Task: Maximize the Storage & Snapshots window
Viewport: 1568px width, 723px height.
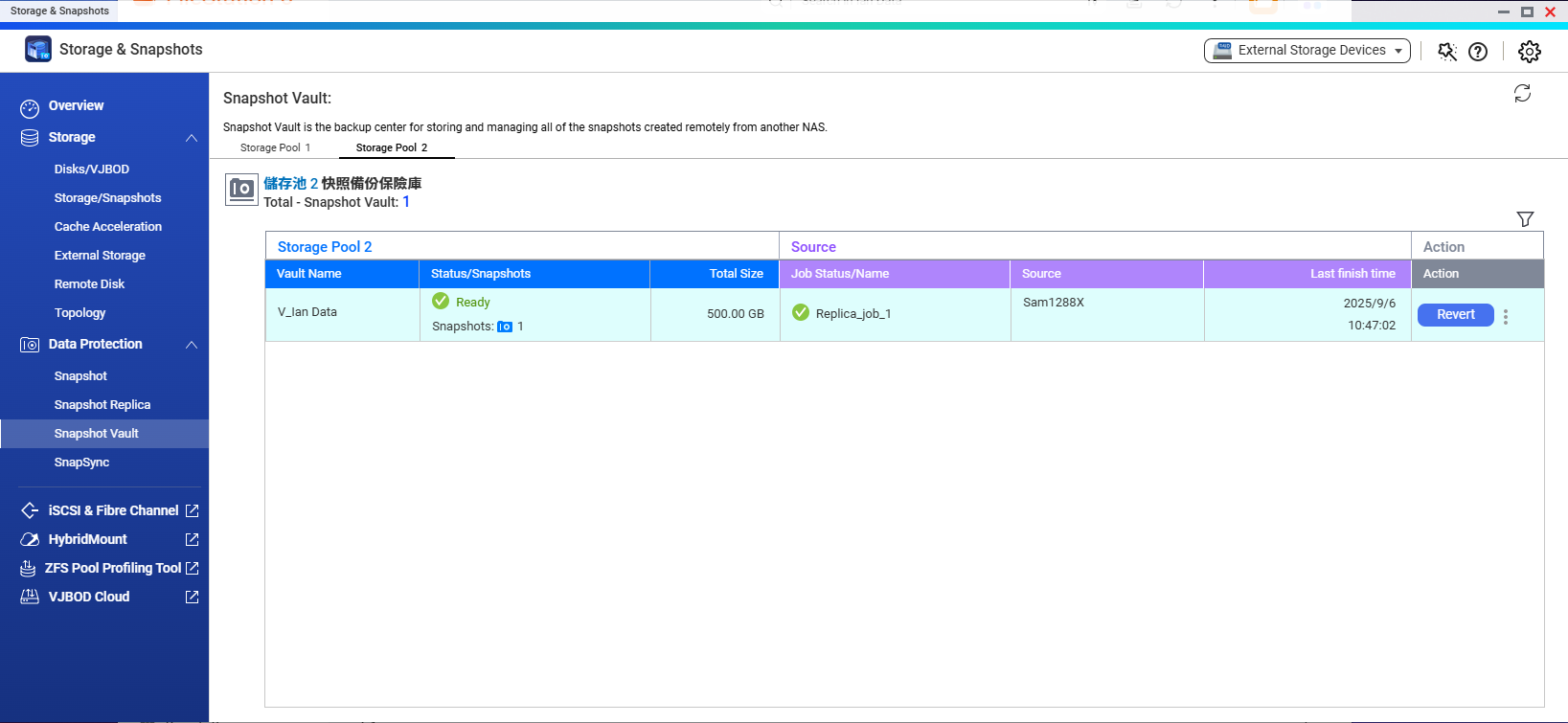Action: pyautogui.click(x=1527, y=11)
